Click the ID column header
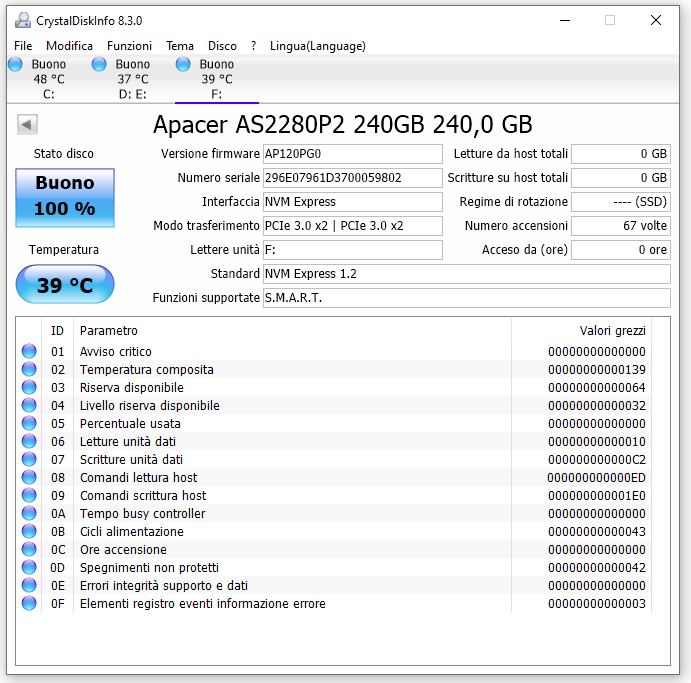 [x=57, y=330]
